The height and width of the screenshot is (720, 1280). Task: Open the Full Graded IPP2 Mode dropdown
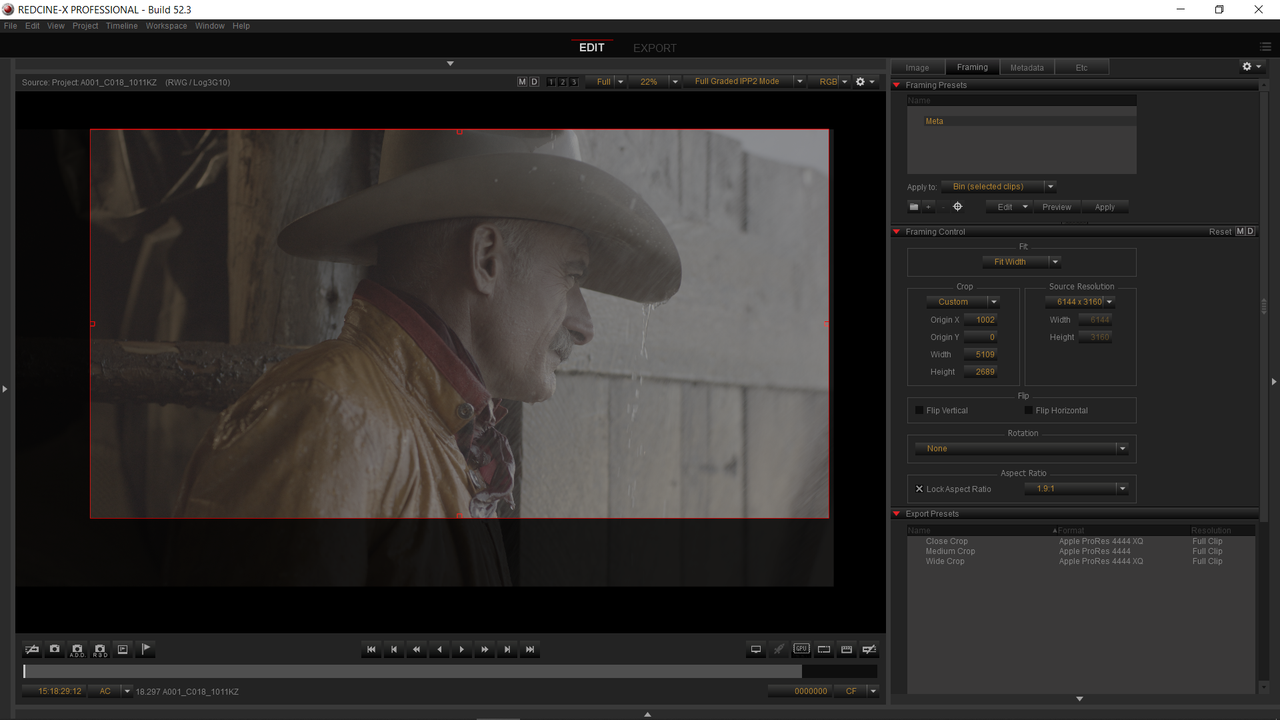point(743,82)
